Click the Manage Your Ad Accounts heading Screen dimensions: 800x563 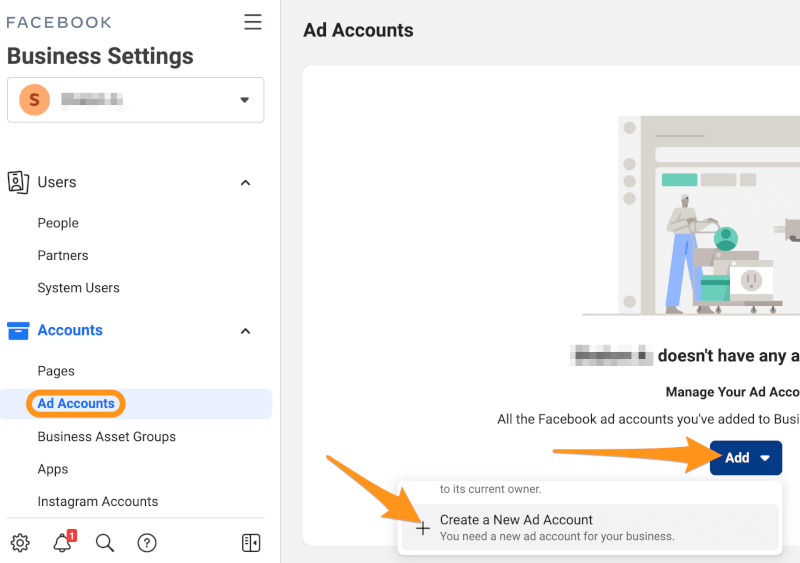coord(733,392)
